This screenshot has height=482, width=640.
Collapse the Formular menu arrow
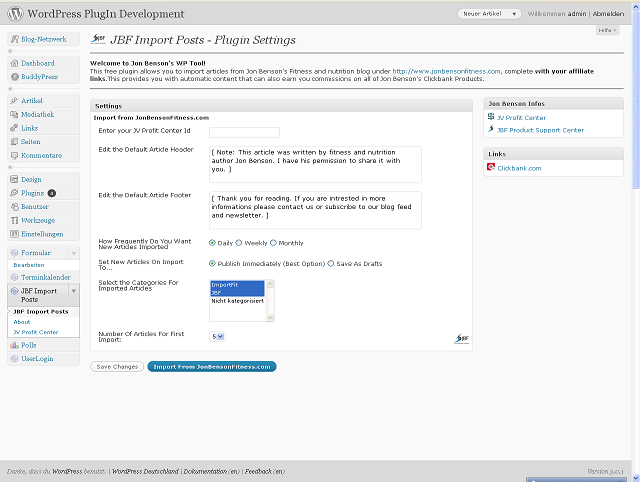pyautogui.click(x=74, y=253)
